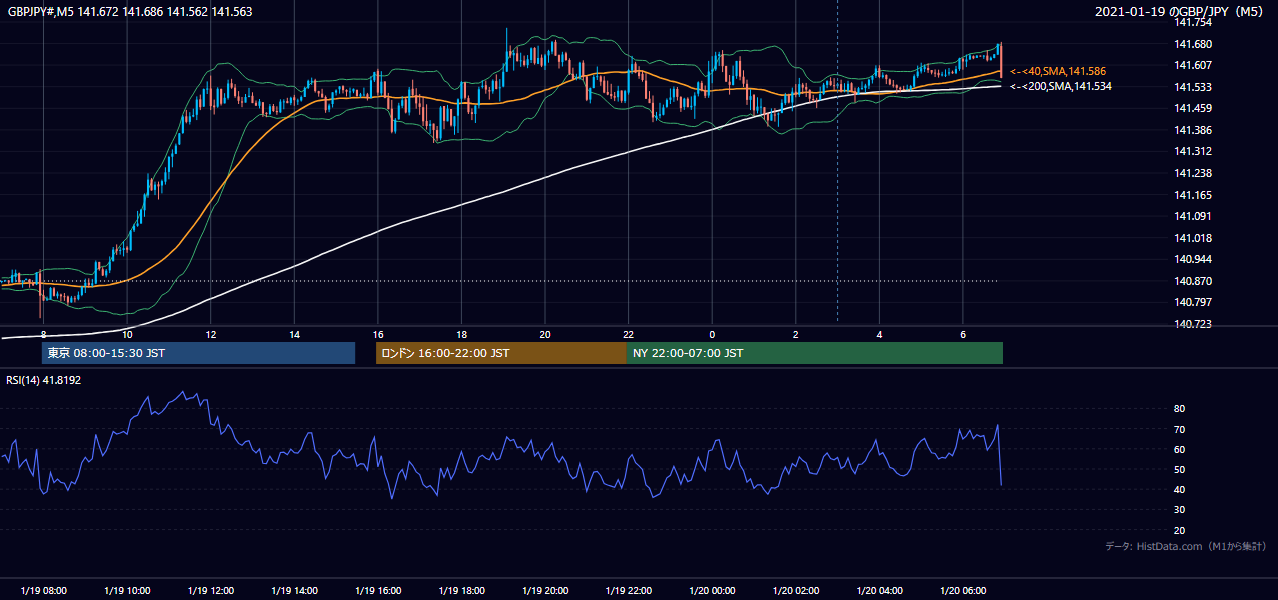Click the bottom time label 1/19 12:00

(x=211, y=591)
